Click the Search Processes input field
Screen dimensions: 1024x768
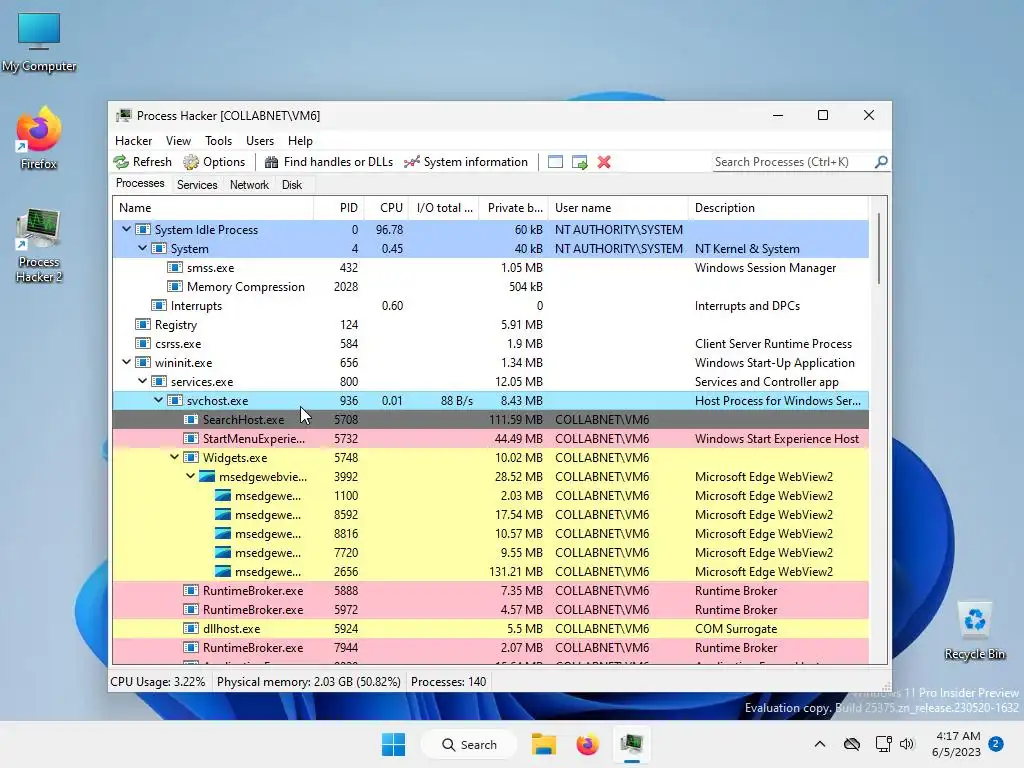point(792,162)
